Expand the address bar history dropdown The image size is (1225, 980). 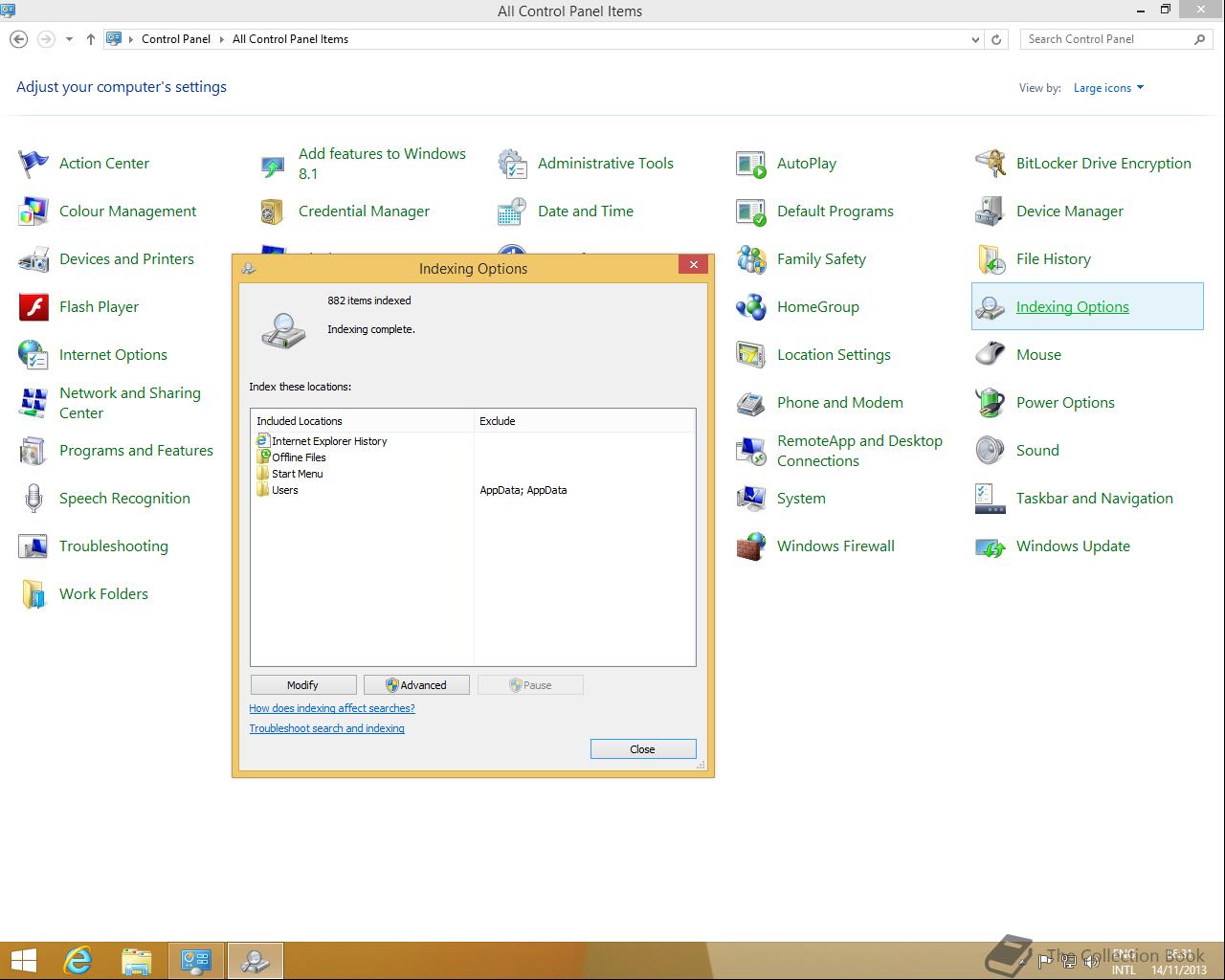975,39
